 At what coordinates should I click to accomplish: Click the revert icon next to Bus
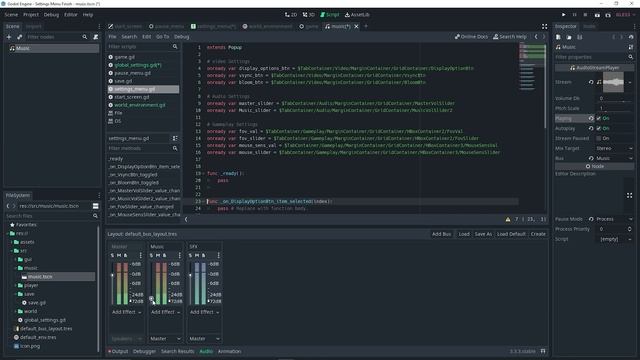click(591, 158)
